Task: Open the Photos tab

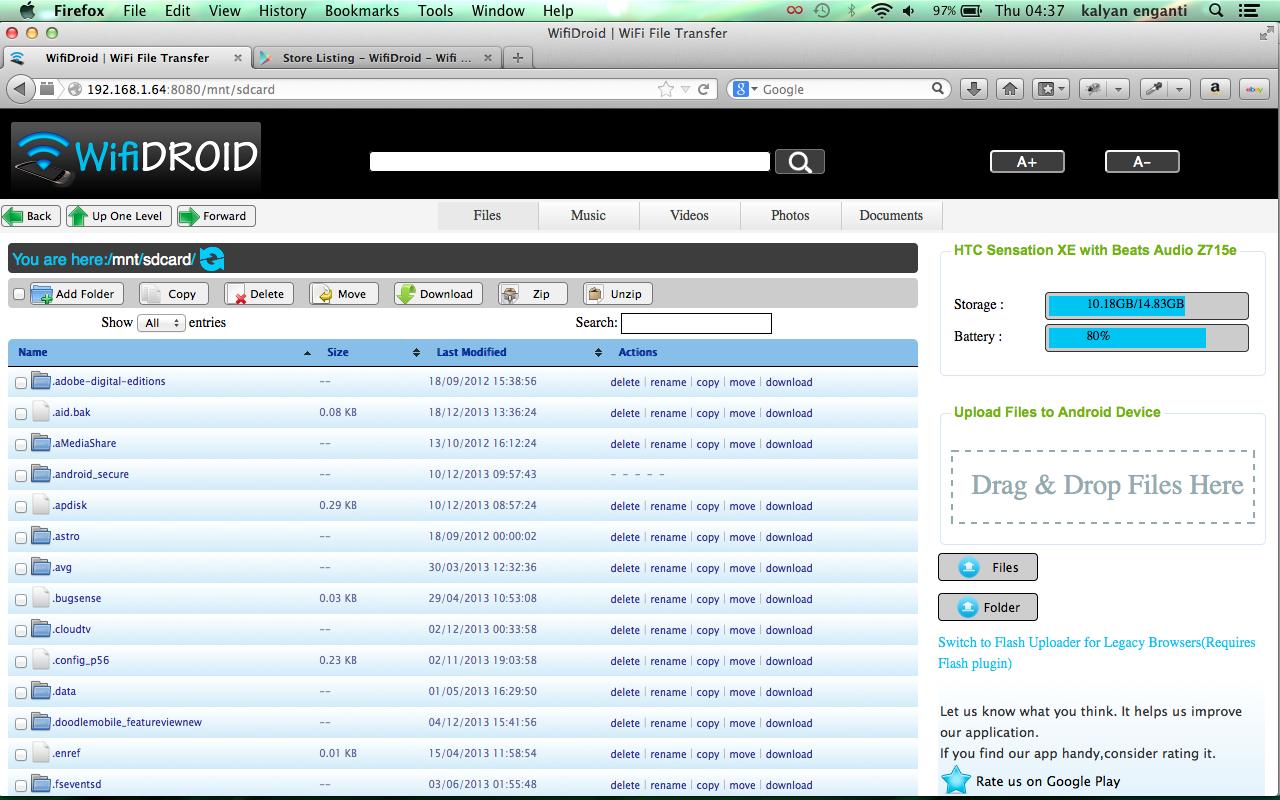Action: (x=790, y=215)
